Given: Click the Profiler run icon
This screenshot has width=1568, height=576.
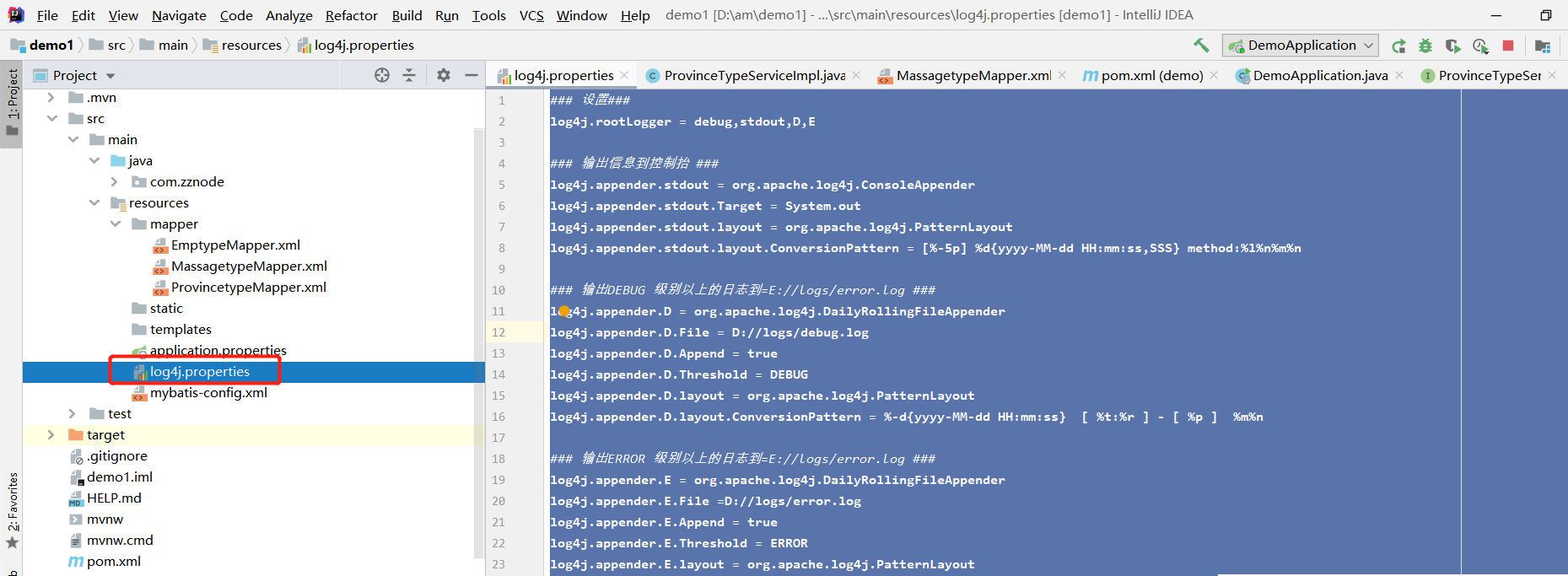Looking at the screenshot, I should tap(1480, 46).
